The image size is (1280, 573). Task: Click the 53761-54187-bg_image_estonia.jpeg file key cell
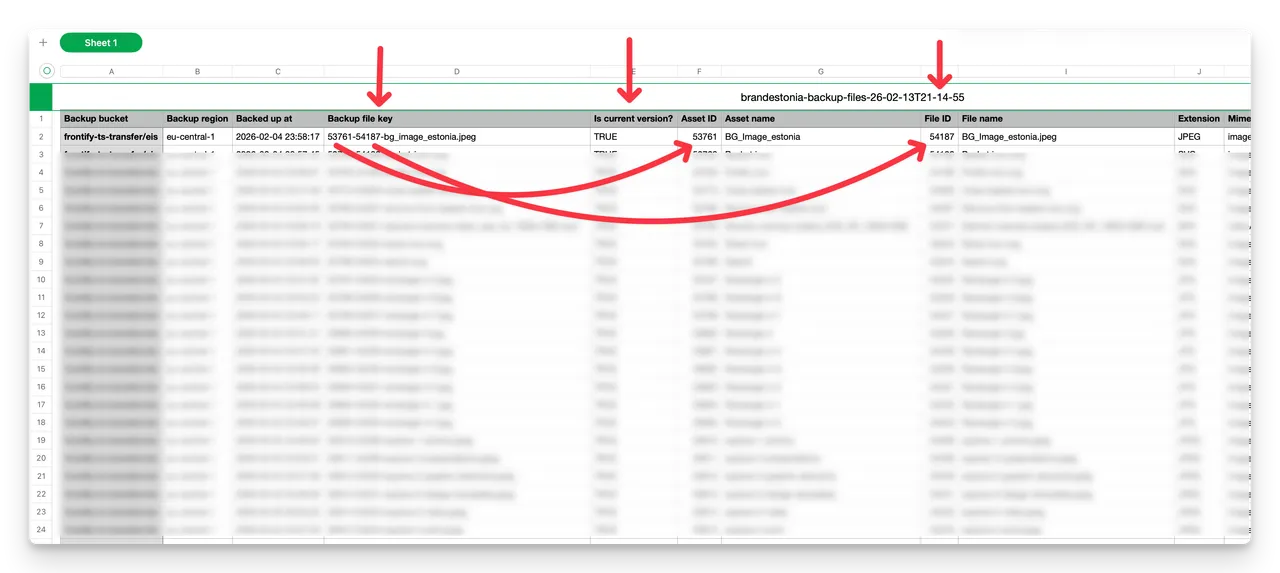click(457, 137)
